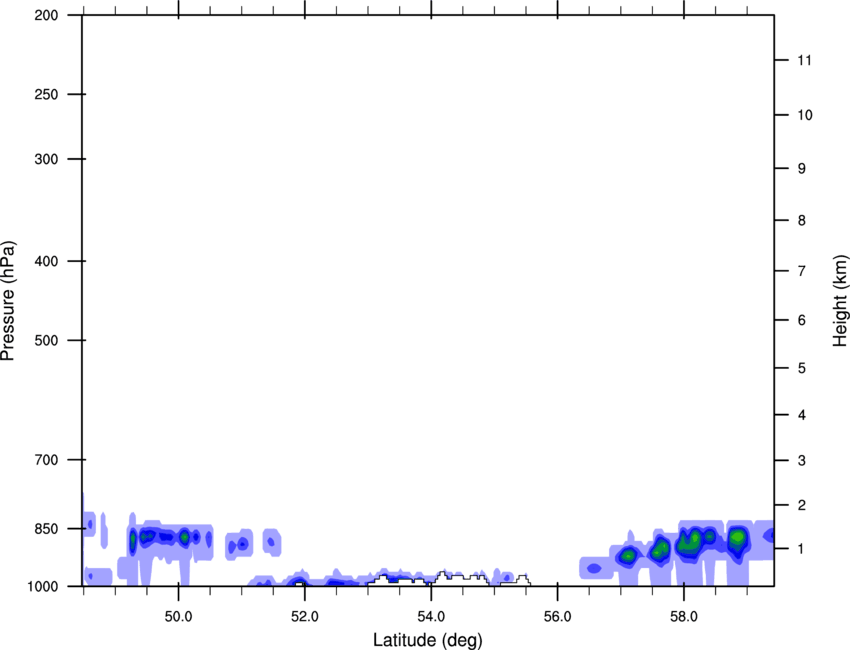The height and width of the screenshot is (650, 850).
Task: Click the 10 km height label
Action: coord(805,115)
